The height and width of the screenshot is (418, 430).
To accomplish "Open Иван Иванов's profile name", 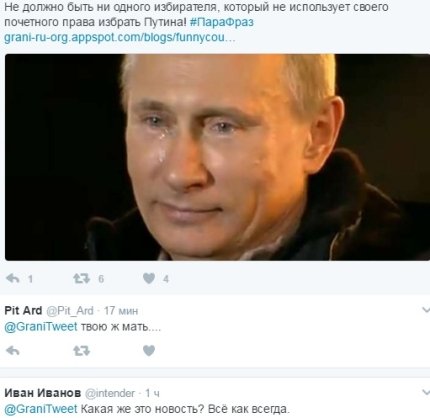I will (x=43, y=393).
